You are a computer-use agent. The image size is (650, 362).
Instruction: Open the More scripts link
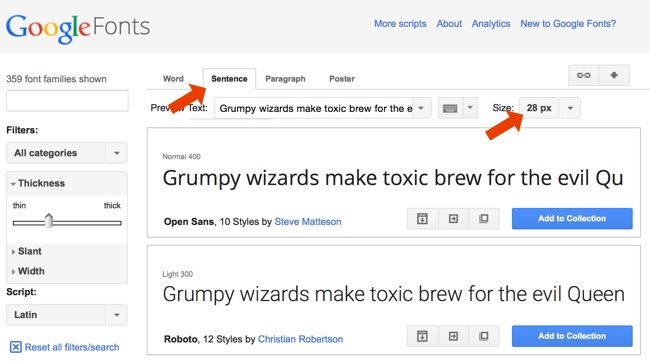tap(400, 24)
